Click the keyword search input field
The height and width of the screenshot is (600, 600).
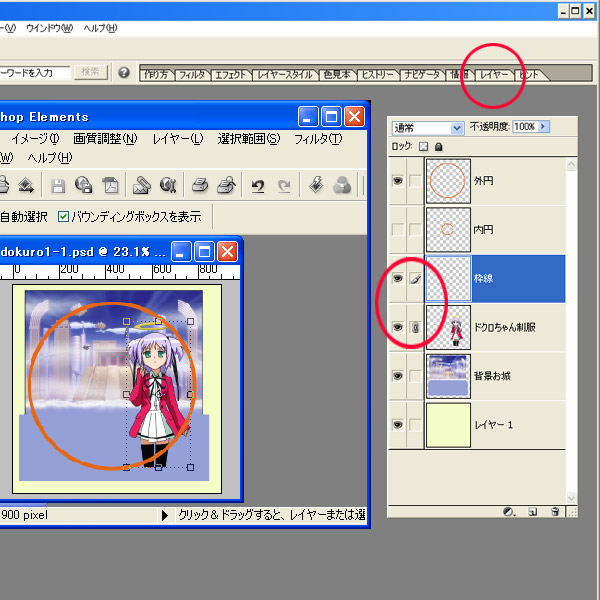click(35, 73)
